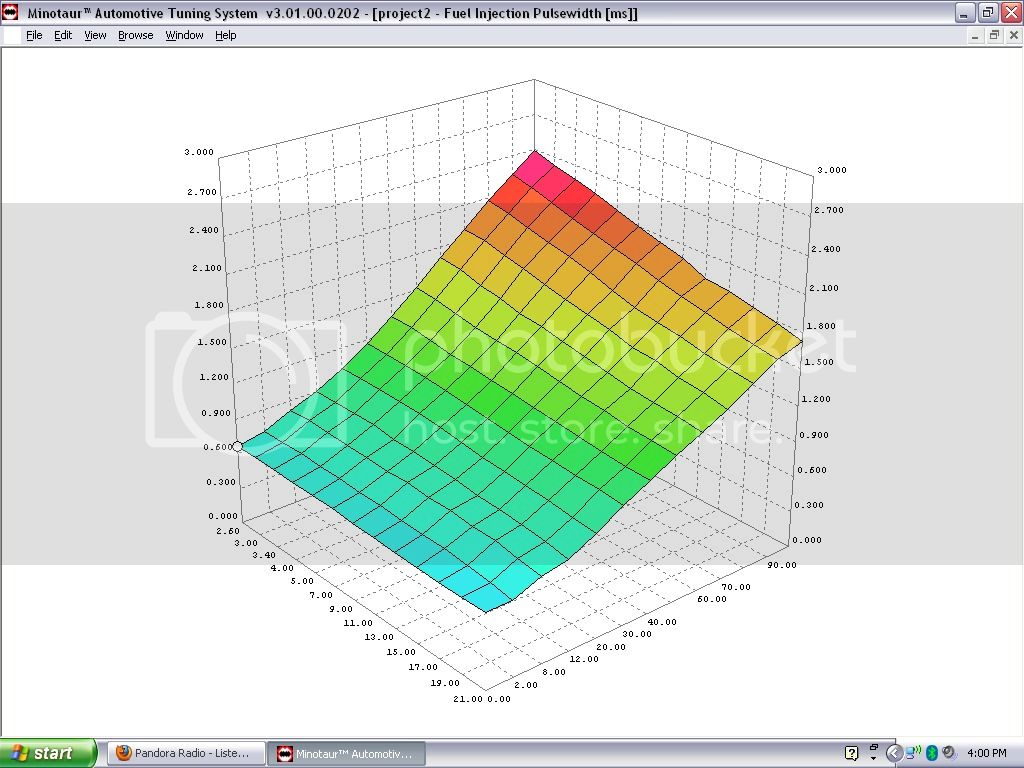The height and width of the screenshot is (768, 1024).
Task: Select the white circle marker on the surface
Action: (238, 447)
